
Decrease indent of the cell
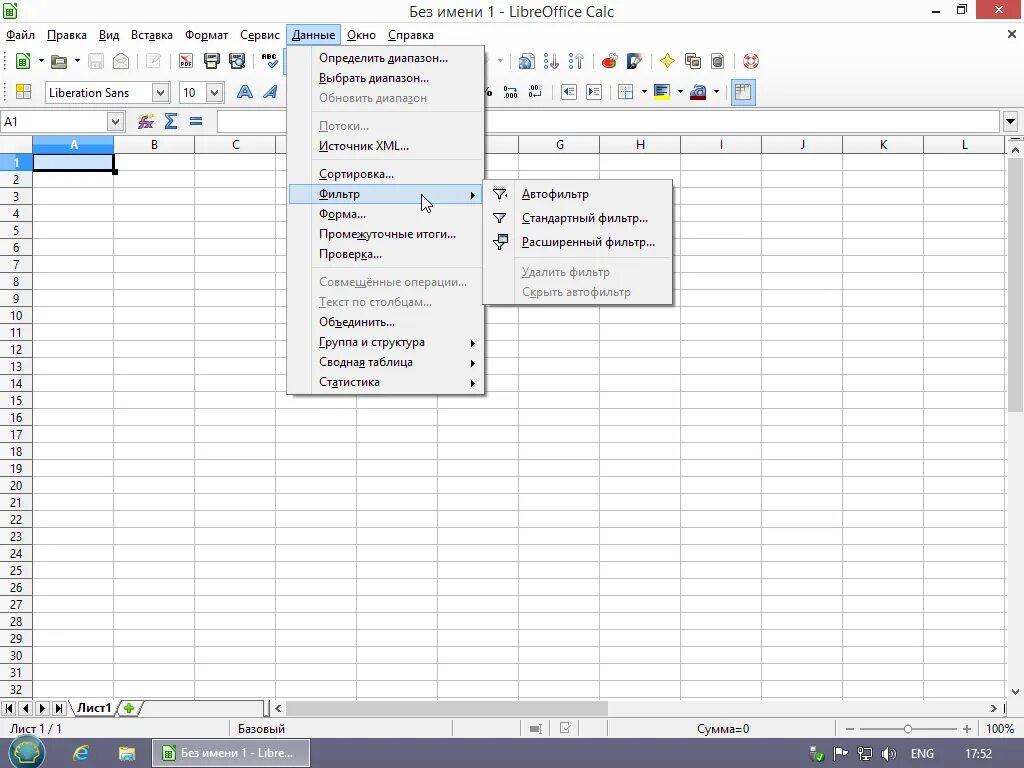tap(569, 92)
